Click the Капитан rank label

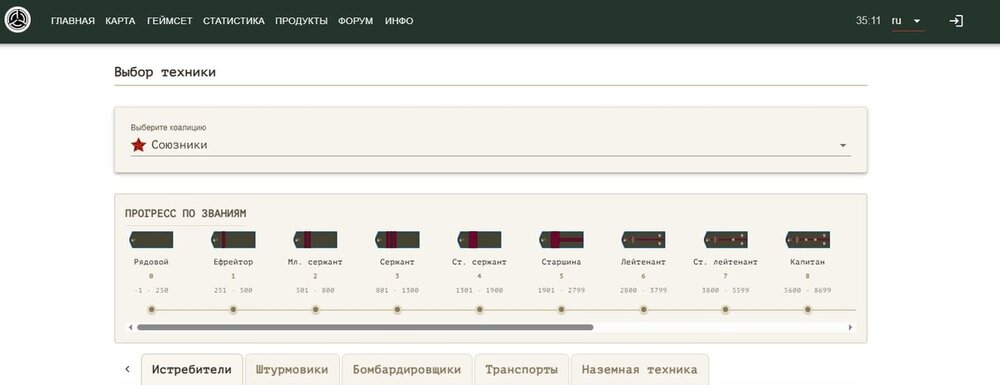click(807, 262)
